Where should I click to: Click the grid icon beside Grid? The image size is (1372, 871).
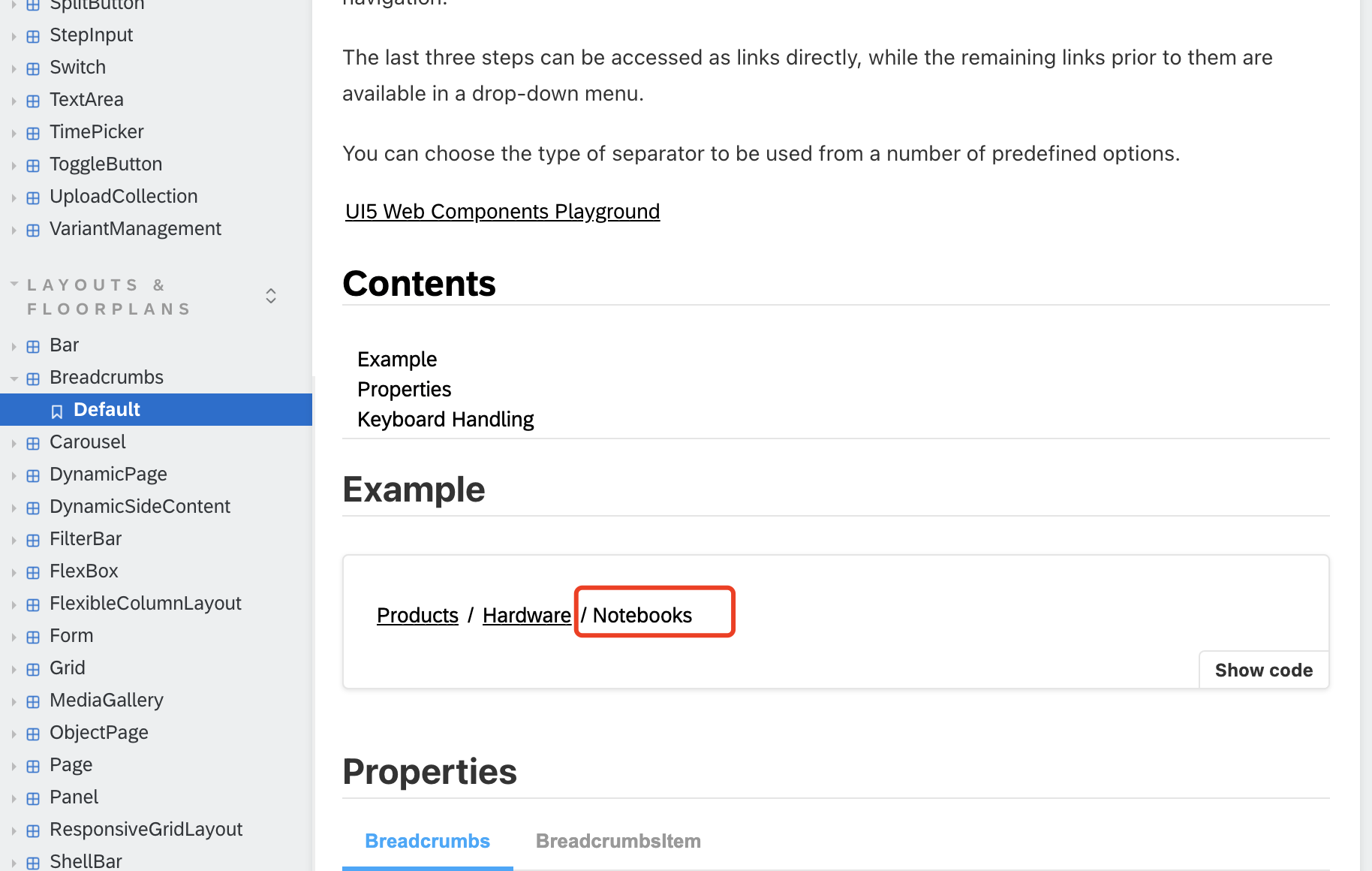[x=32, y=669]
